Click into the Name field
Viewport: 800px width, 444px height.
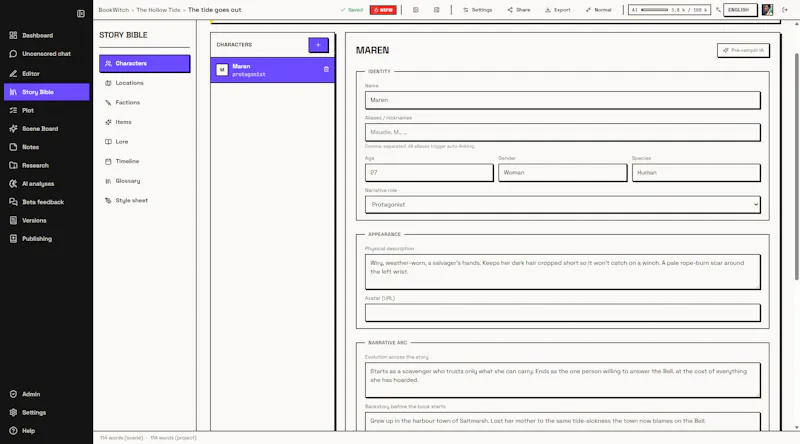(562, 100)
